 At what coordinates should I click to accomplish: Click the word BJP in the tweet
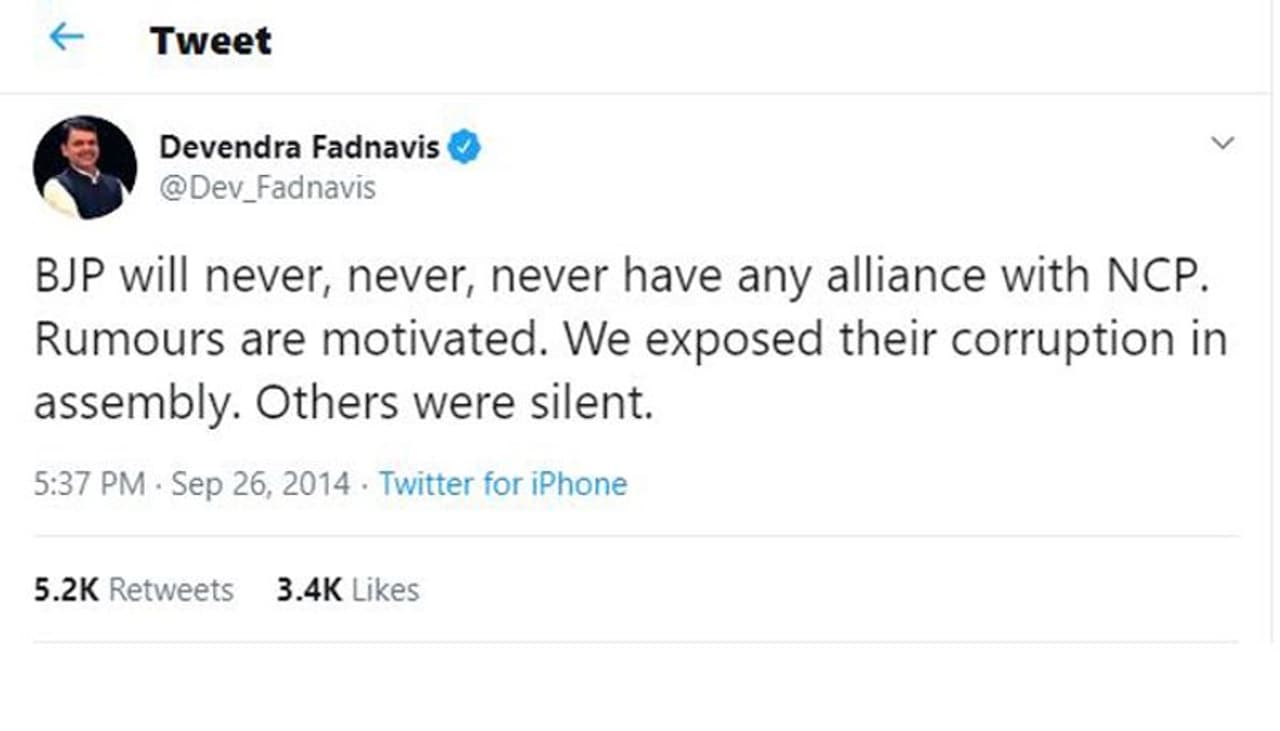[70, 277]
